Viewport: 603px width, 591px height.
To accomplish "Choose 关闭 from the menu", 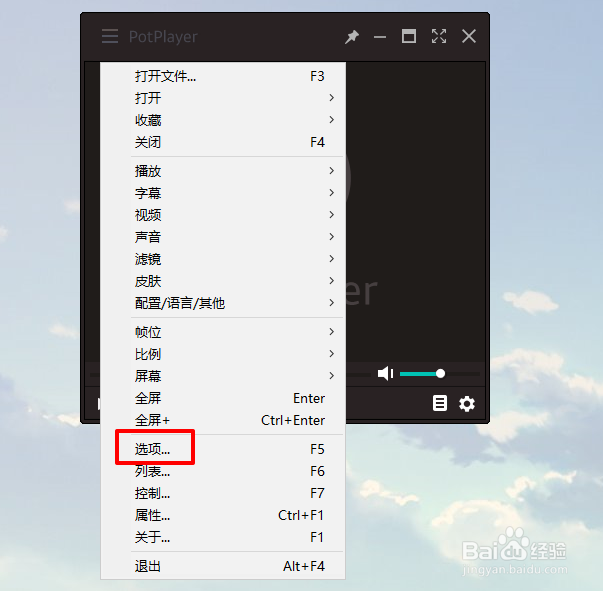I will coord(223,142).
